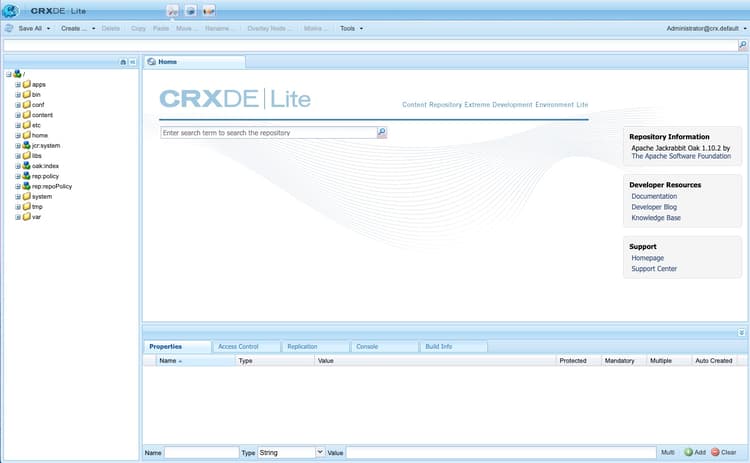The width and height of the screenshot is (750, 463).
Task: Switch to the Console tab
Action: [367, 347]
